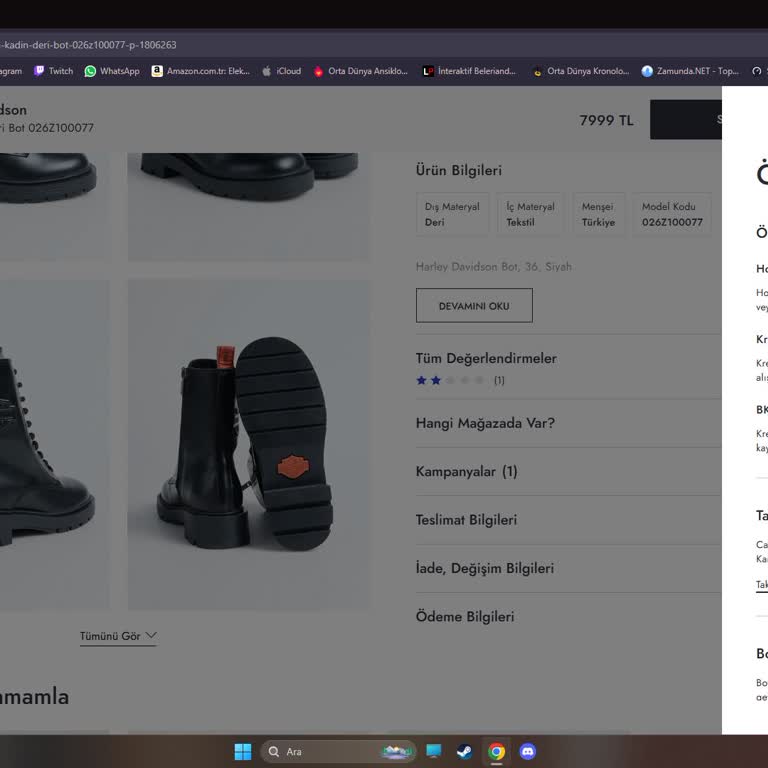Open the WhatsApp bookmark
Screen dimensions: 768x768
pos(112,71)
